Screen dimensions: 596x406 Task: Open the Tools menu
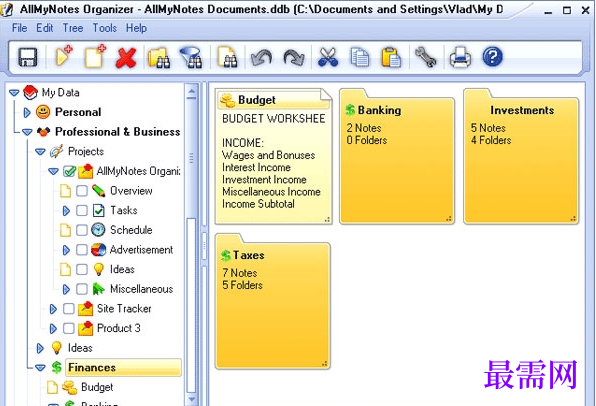tap(105, 28)
